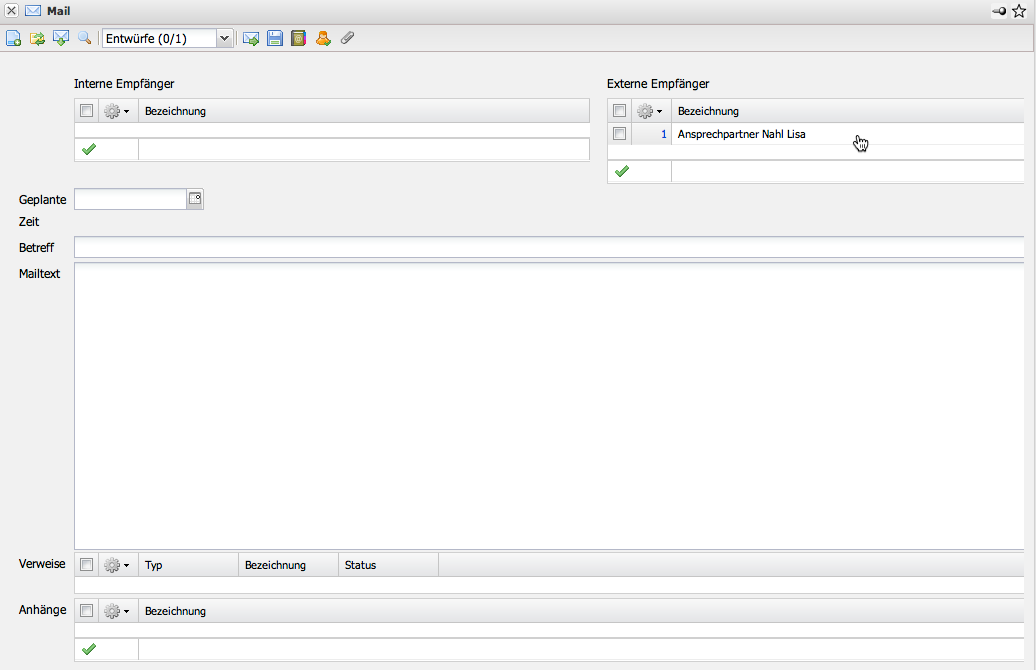Screen dimensions: 1036x670
Task: Send the mail using the envelope arrow icon
Action: [251, 39]
